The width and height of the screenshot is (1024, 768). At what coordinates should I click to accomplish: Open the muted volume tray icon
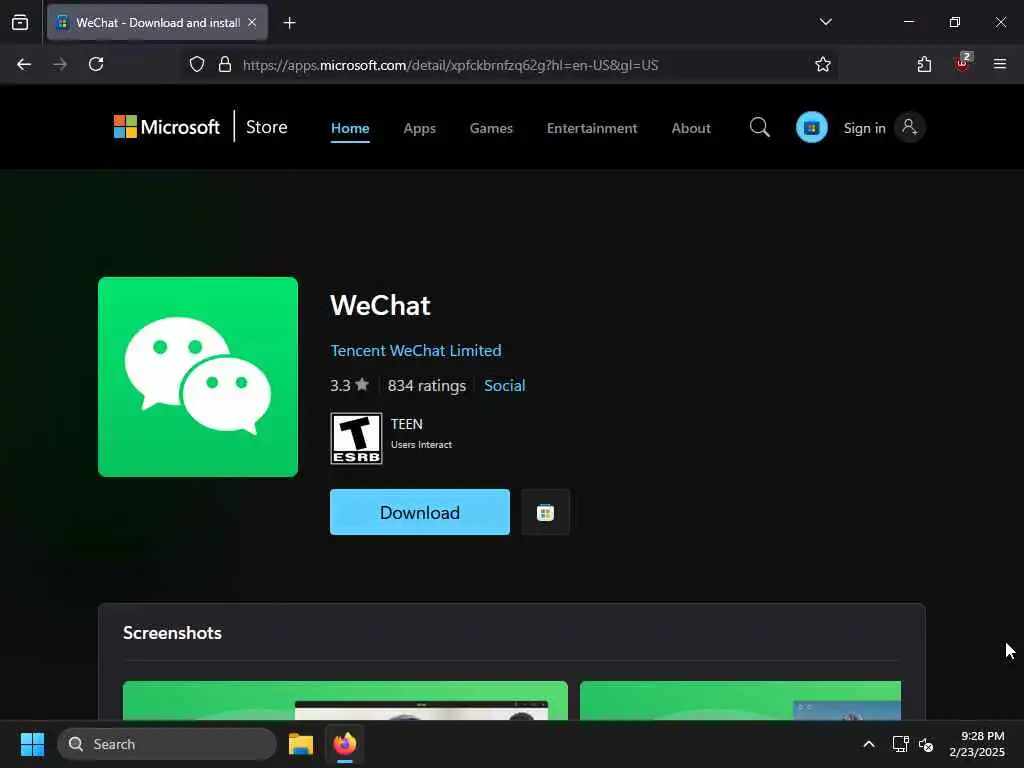click(926, 744)
